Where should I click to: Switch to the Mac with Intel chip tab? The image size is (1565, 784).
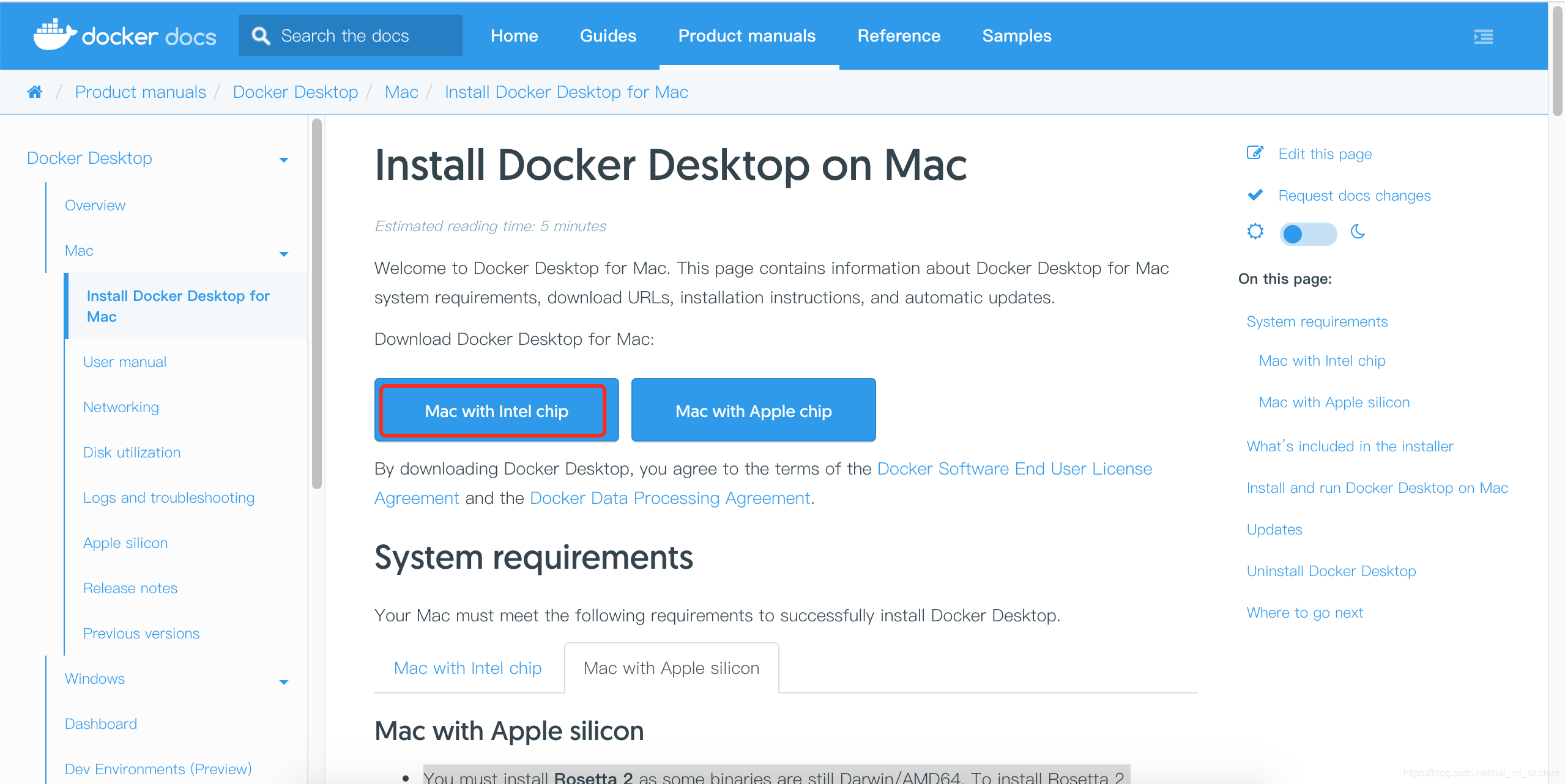(467, 667)
